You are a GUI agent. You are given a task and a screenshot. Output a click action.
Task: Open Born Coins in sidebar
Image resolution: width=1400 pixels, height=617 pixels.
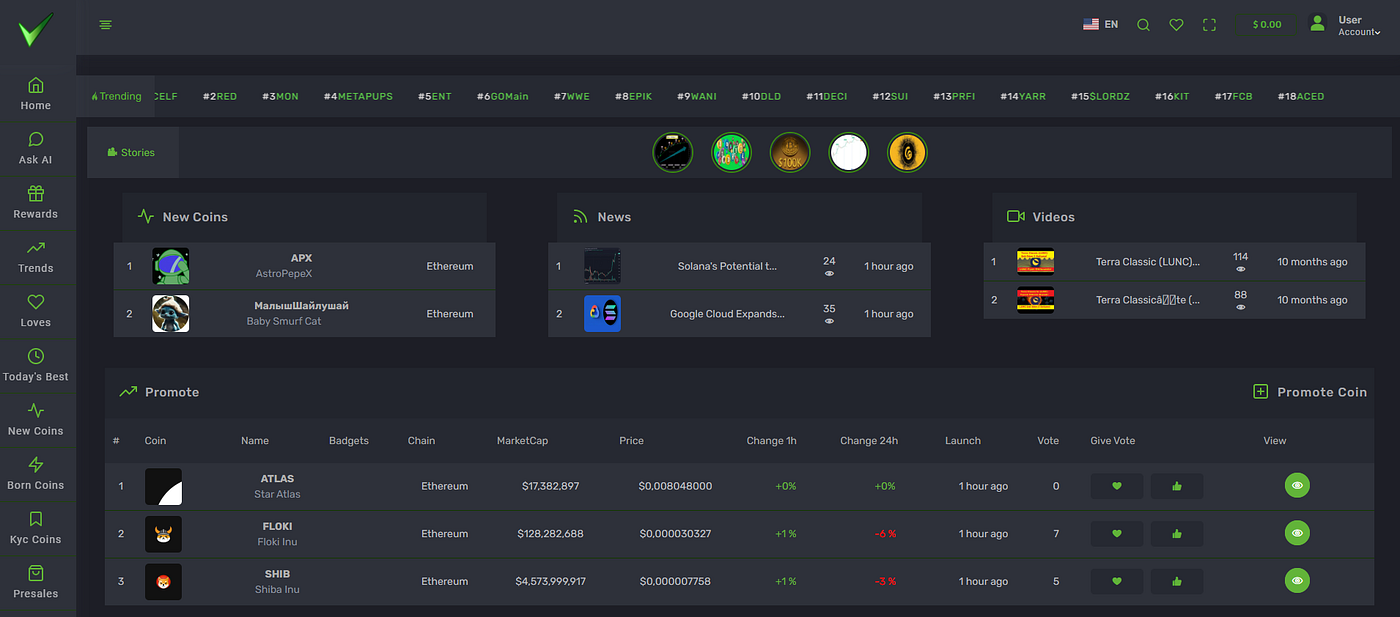(x=36, y=473)
